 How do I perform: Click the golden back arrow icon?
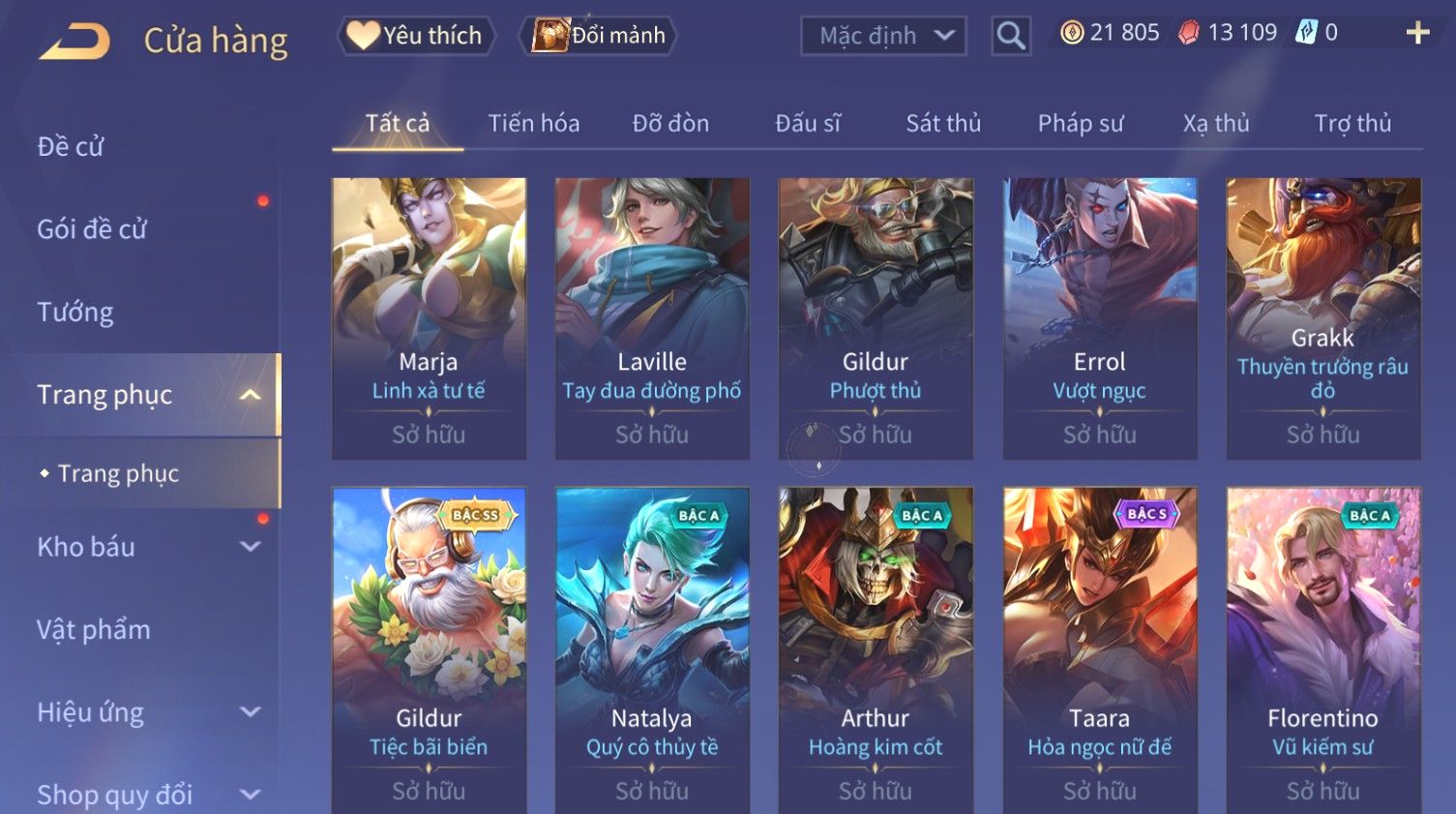[74, 41]
